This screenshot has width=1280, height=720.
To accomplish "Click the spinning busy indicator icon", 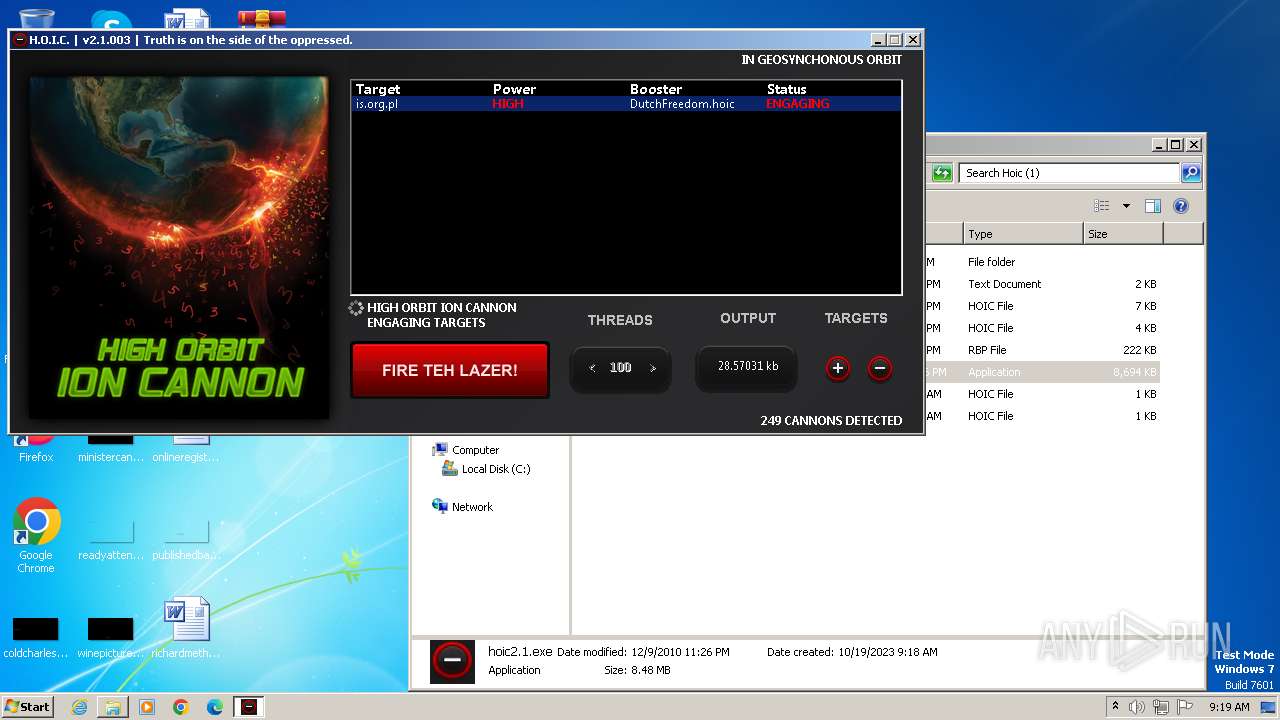I will 356,308.
